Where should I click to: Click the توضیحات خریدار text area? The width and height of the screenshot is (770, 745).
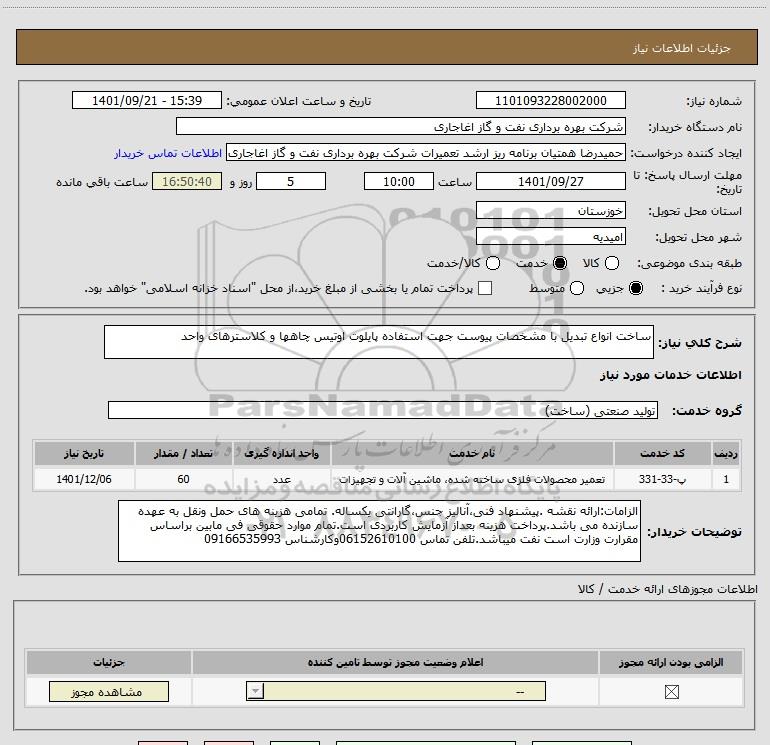tap(379, 531)
